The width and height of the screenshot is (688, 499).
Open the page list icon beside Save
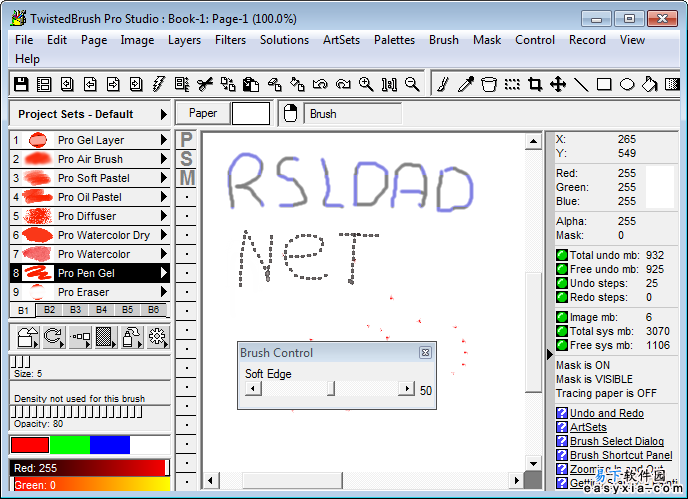click(44, 84)
